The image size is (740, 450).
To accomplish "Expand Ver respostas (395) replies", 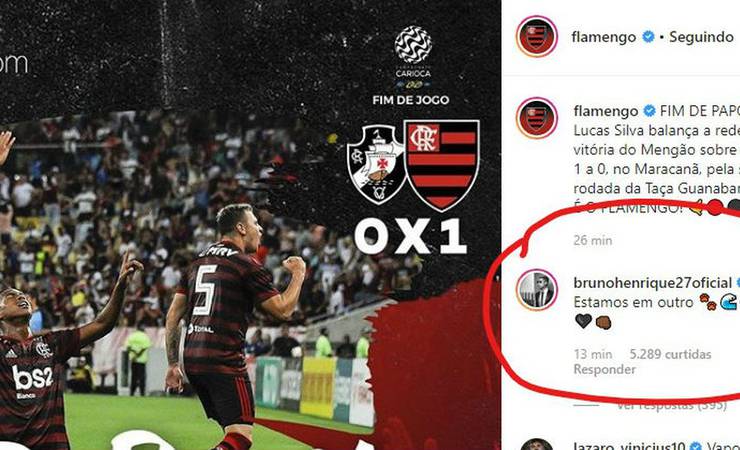I will [671, 405].
